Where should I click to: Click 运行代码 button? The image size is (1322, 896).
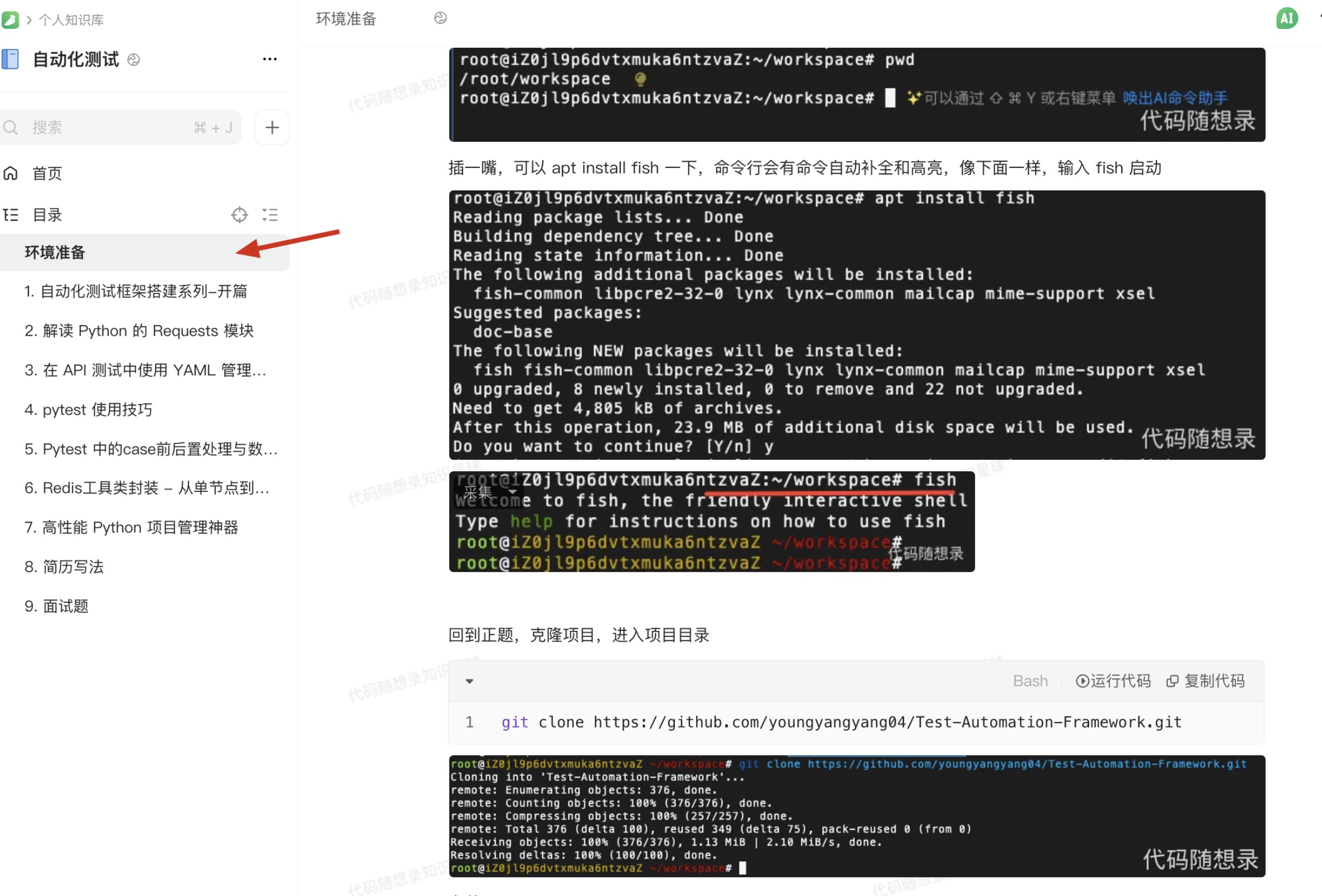[1112, 681]
